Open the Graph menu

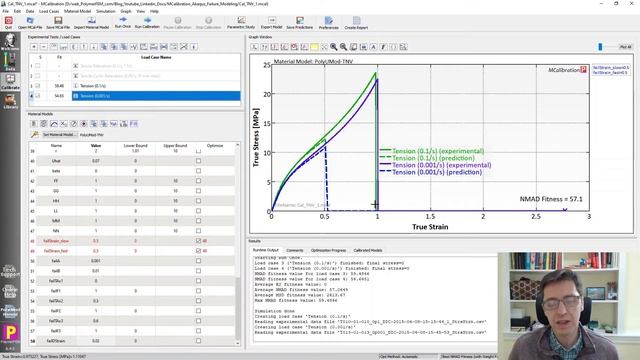tap(126, 11)
